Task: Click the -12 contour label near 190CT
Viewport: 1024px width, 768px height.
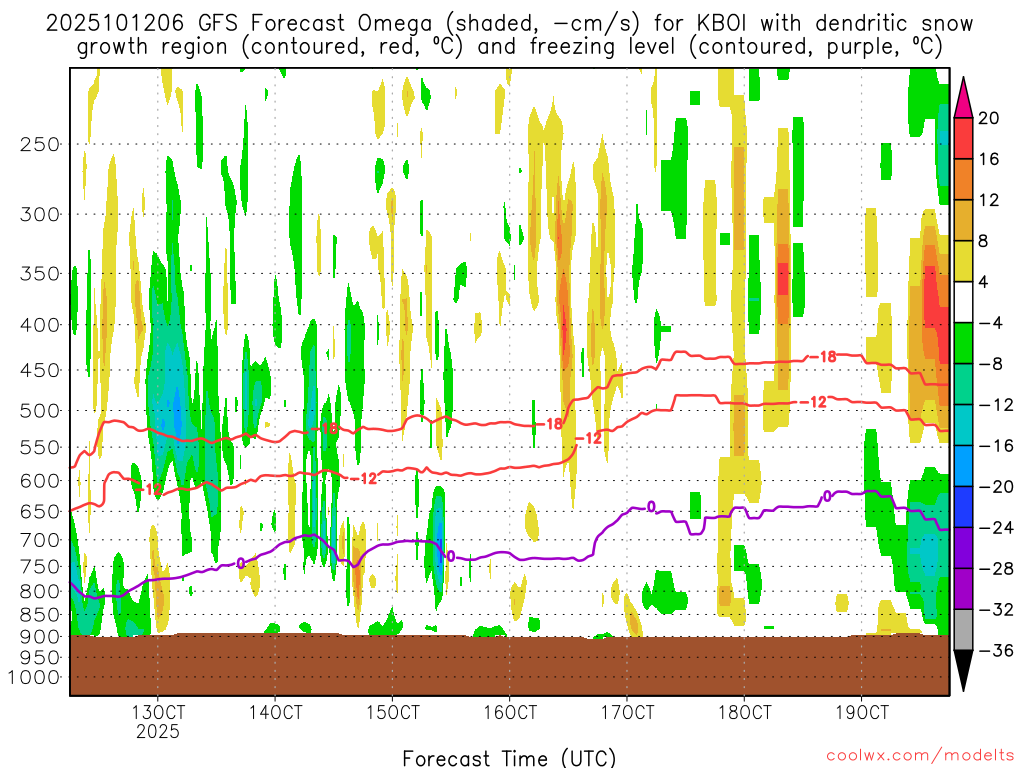Action: [x=814, y=402]
